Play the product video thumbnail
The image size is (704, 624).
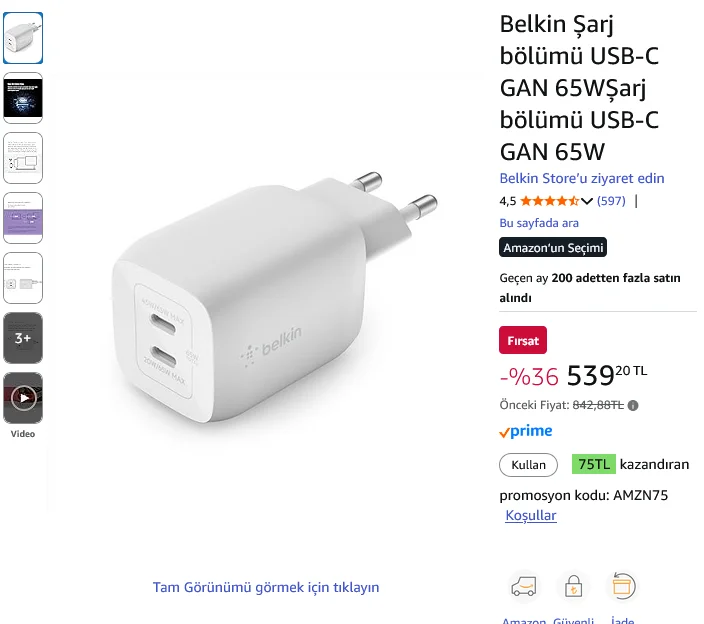[x=23, y=398]
